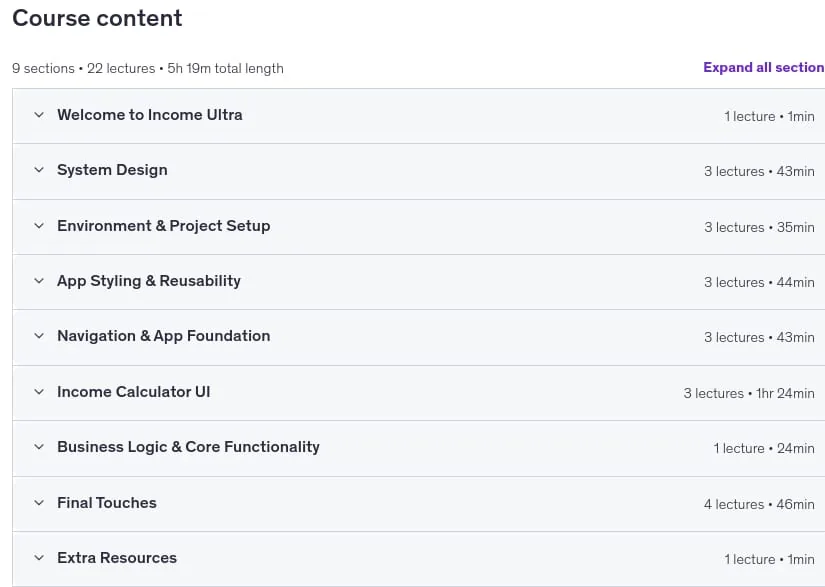Click Expand all sections link
Viewport: 825px width, 587px height.
click(x=764, y=67)
